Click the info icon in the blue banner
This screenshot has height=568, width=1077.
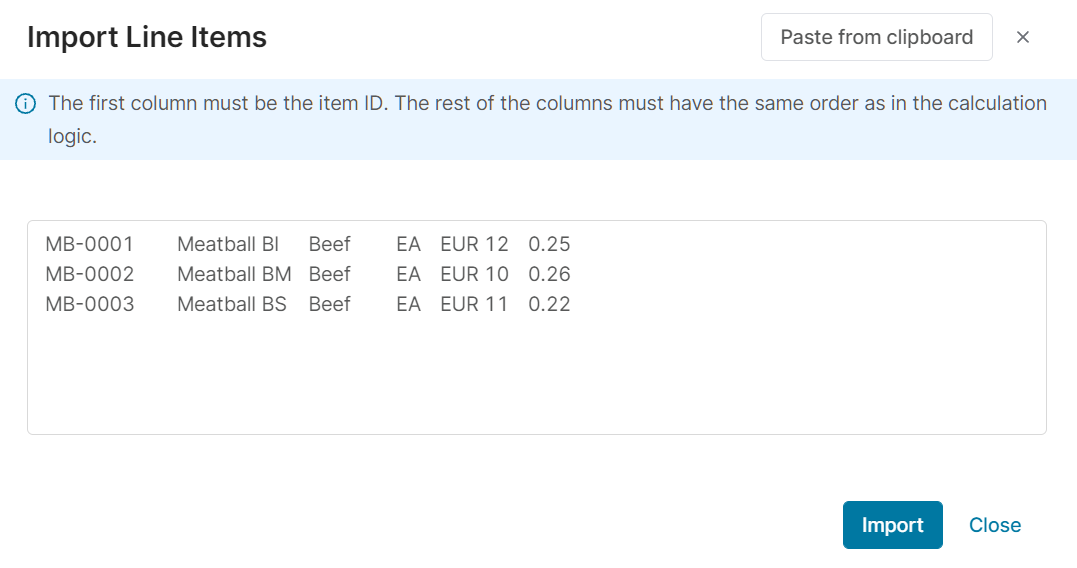[x=26, y=104]
